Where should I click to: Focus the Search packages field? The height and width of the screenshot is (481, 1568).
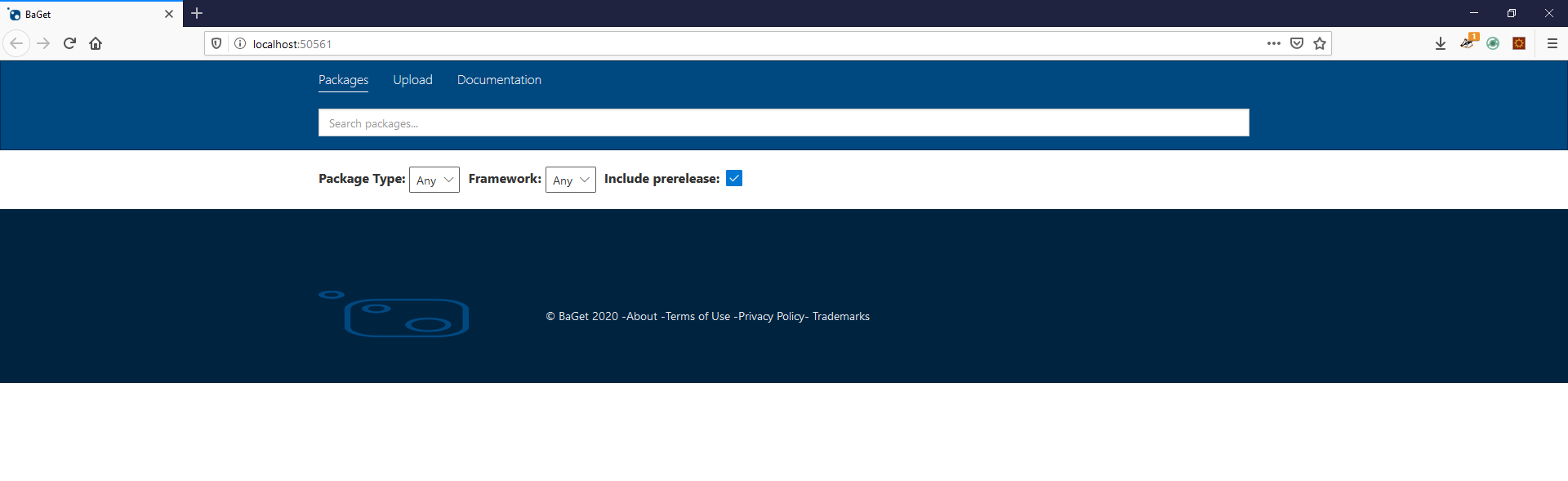coord(784,122)
